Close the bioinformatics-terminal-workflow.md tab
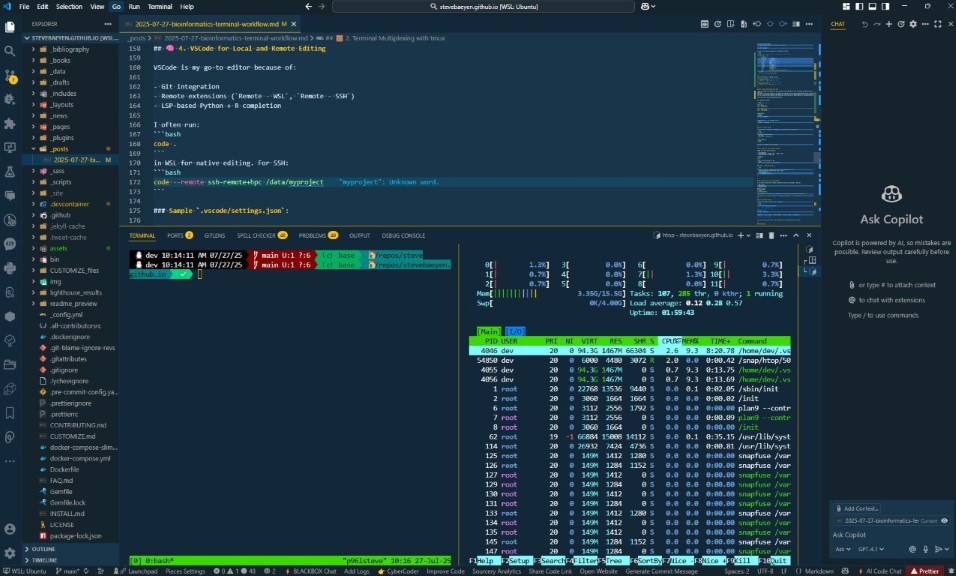 click(x=293, y=24)
